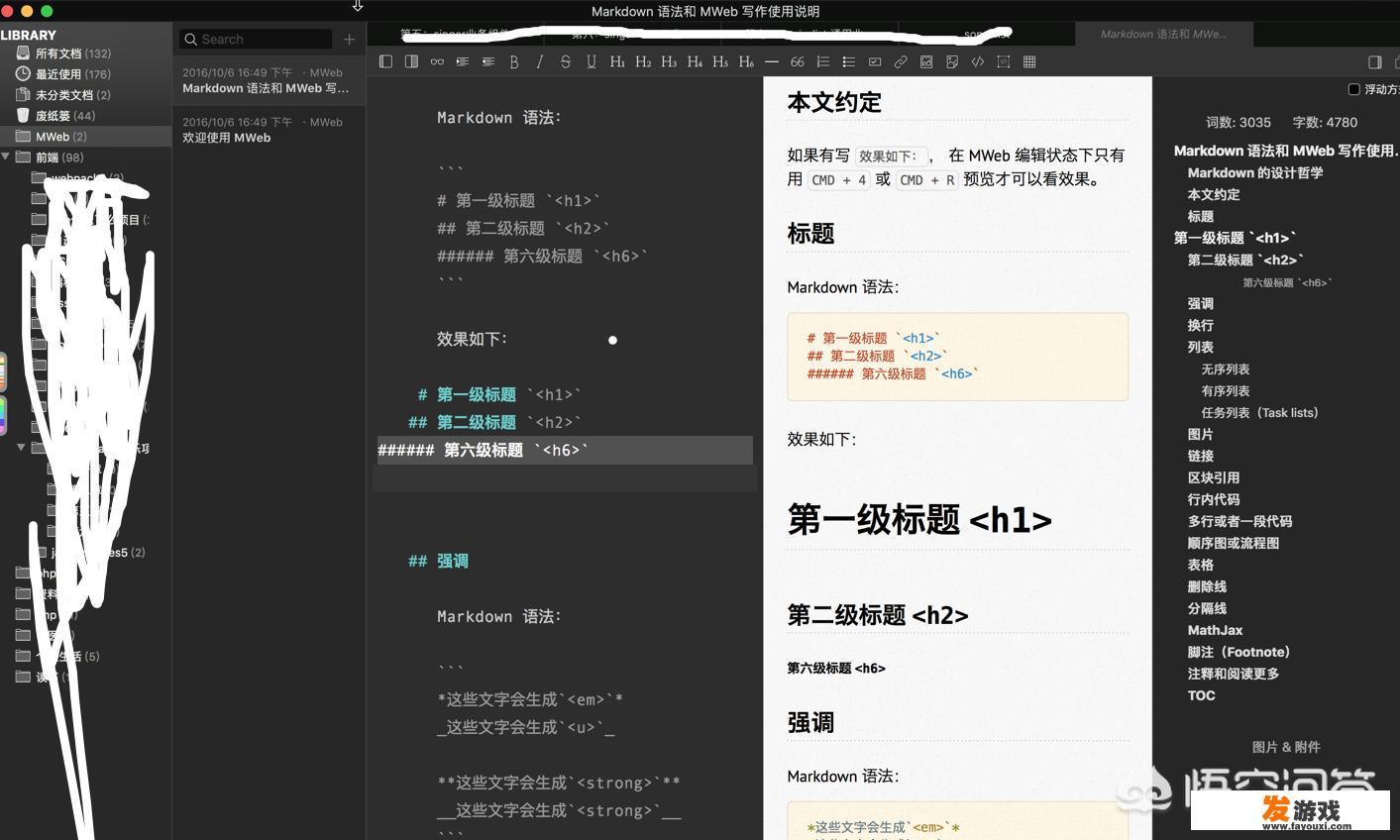The image size is (1400, 840).
Task: Go to 多行或者一段代码 outline entry
Action: click(1239, 521)
